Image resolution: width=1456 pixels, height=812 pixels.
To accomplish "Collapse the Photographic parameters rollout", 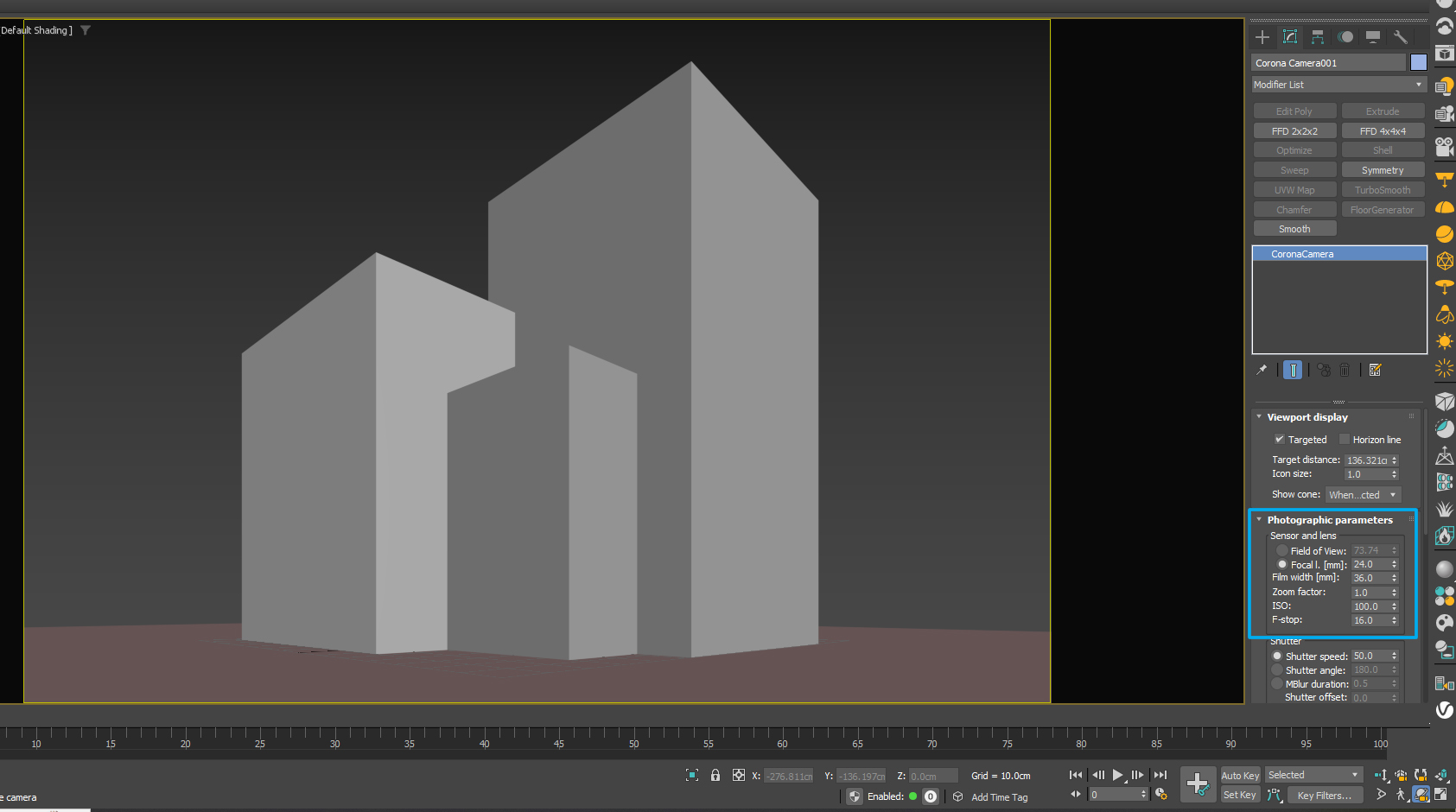I will coord(1329,520).
